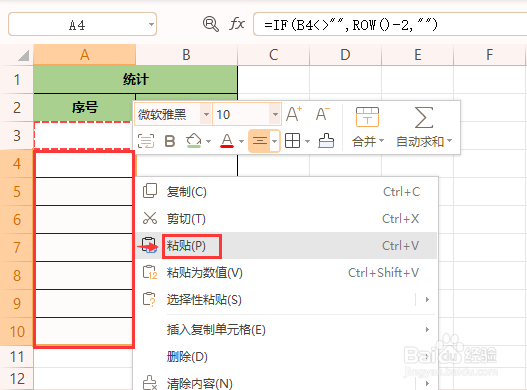Select column F header

(489, 54)
